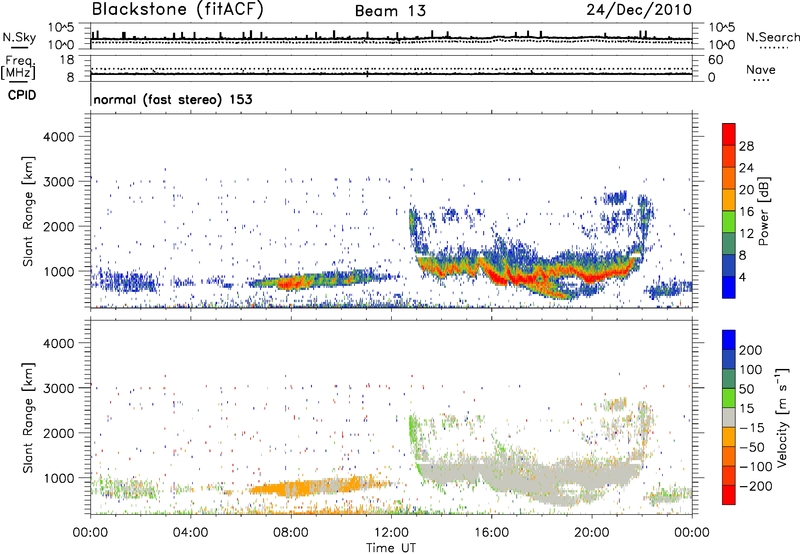Click the "CPID" label
Screen dimensions: 800x554
(x=22, y=95)
